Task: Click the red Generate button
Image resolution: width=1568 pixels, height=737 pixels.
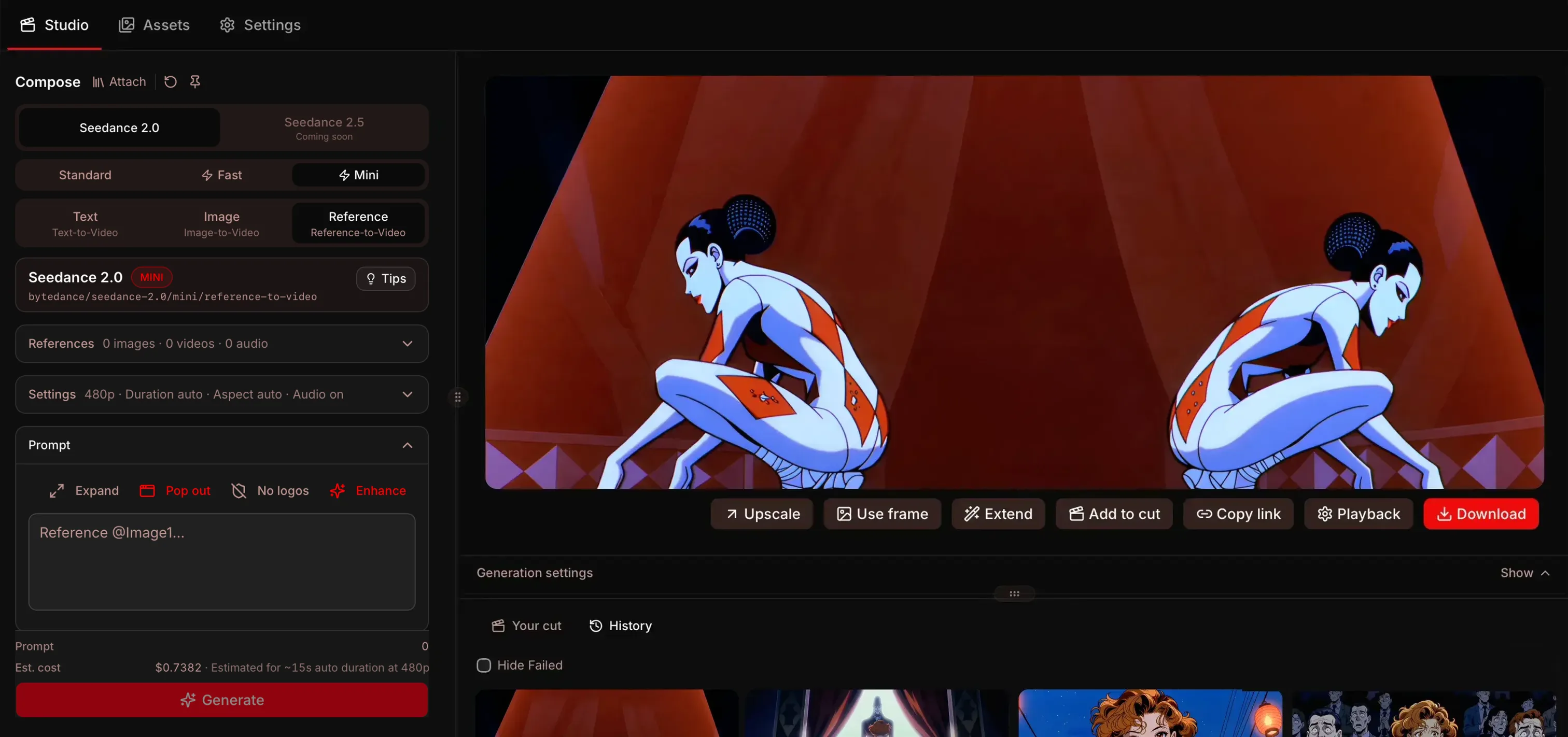Action: (x=221, y=700)
